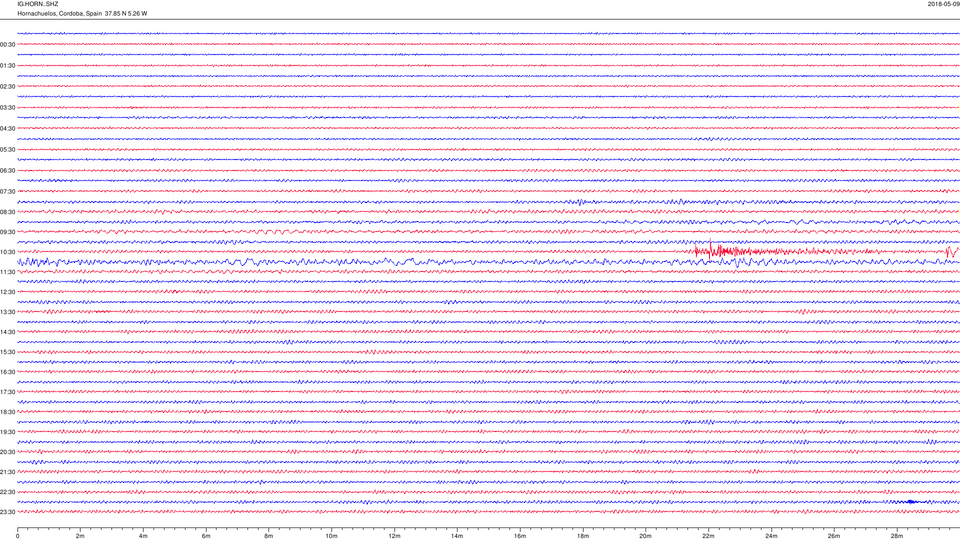Image resolution: width=960 pixels, height=540 pixels.
Task: Click the 21:30 time label
Action: [x=7, y=472]
